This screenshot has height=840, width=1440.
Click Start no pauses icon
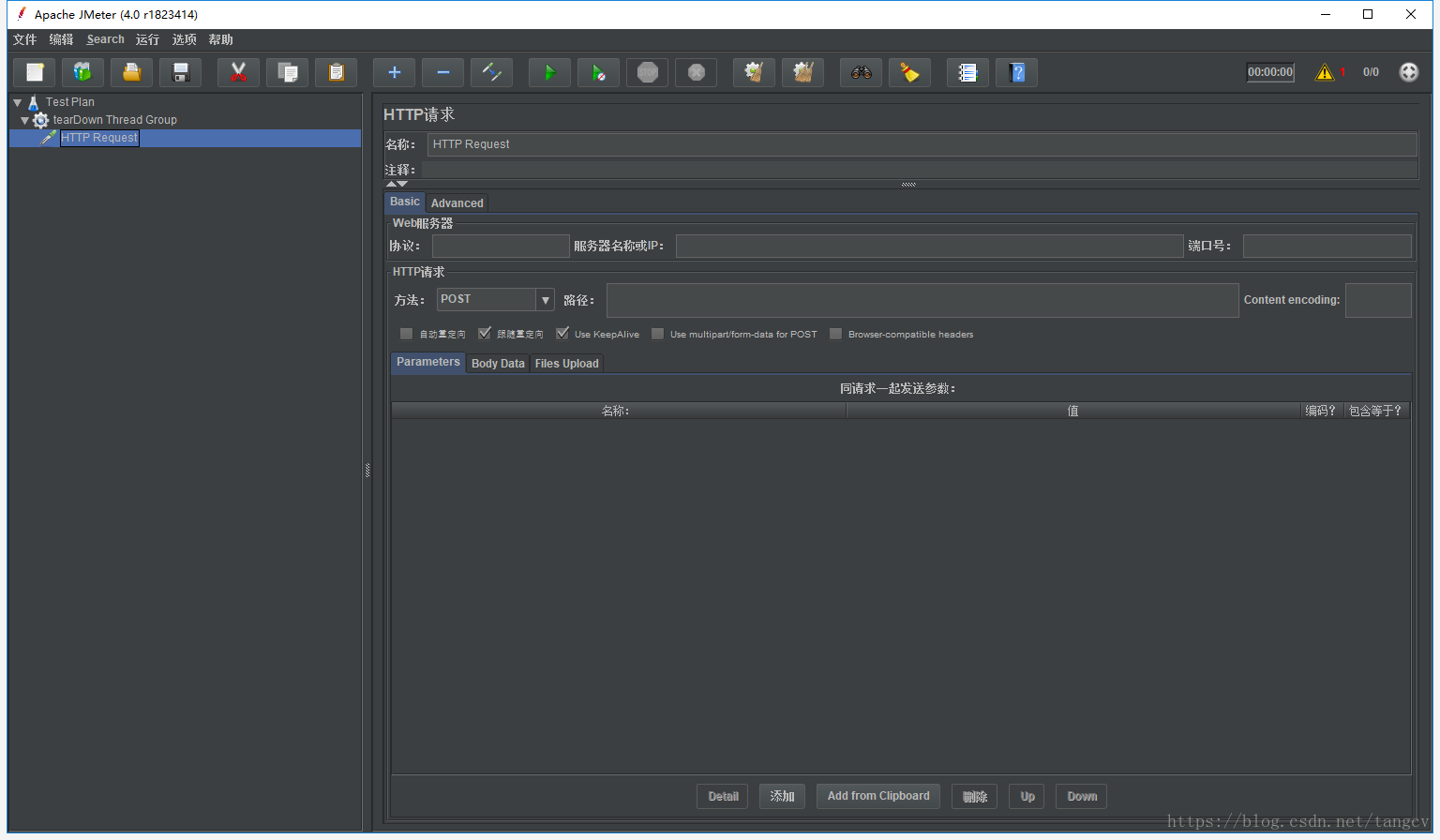coord(598,72)
